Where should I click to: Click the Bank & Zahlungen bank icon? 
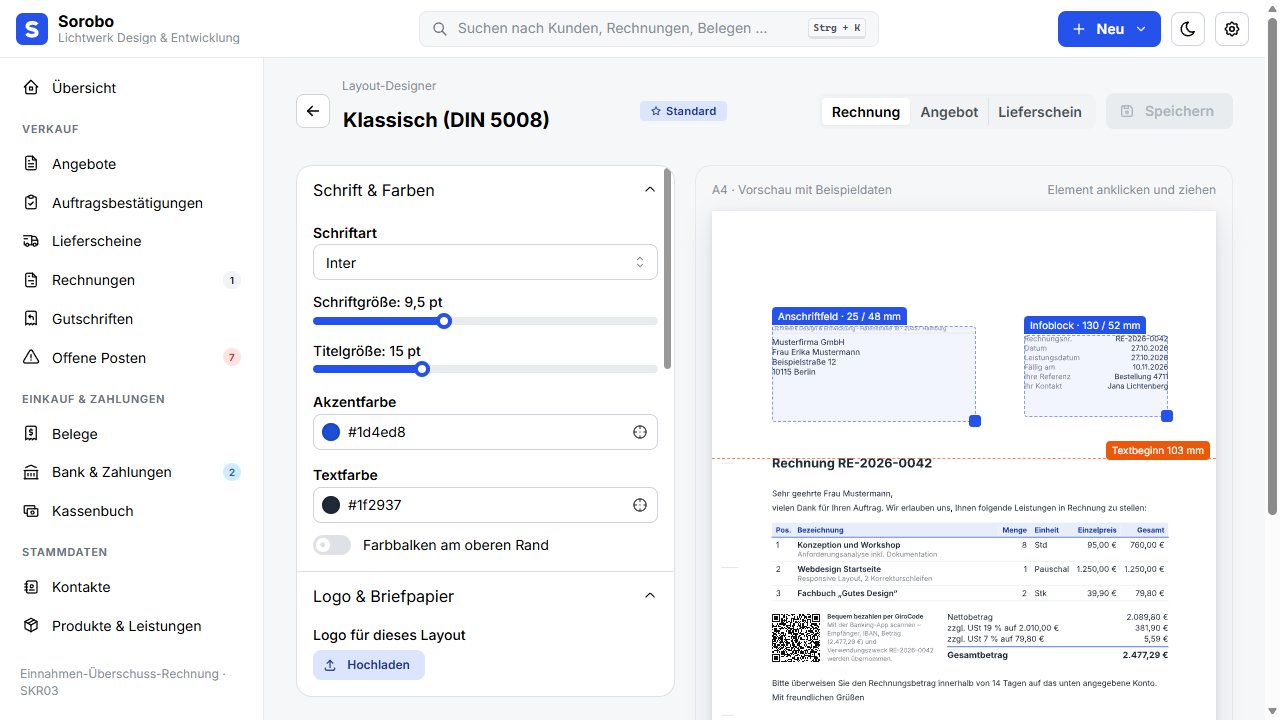point(32,472)
